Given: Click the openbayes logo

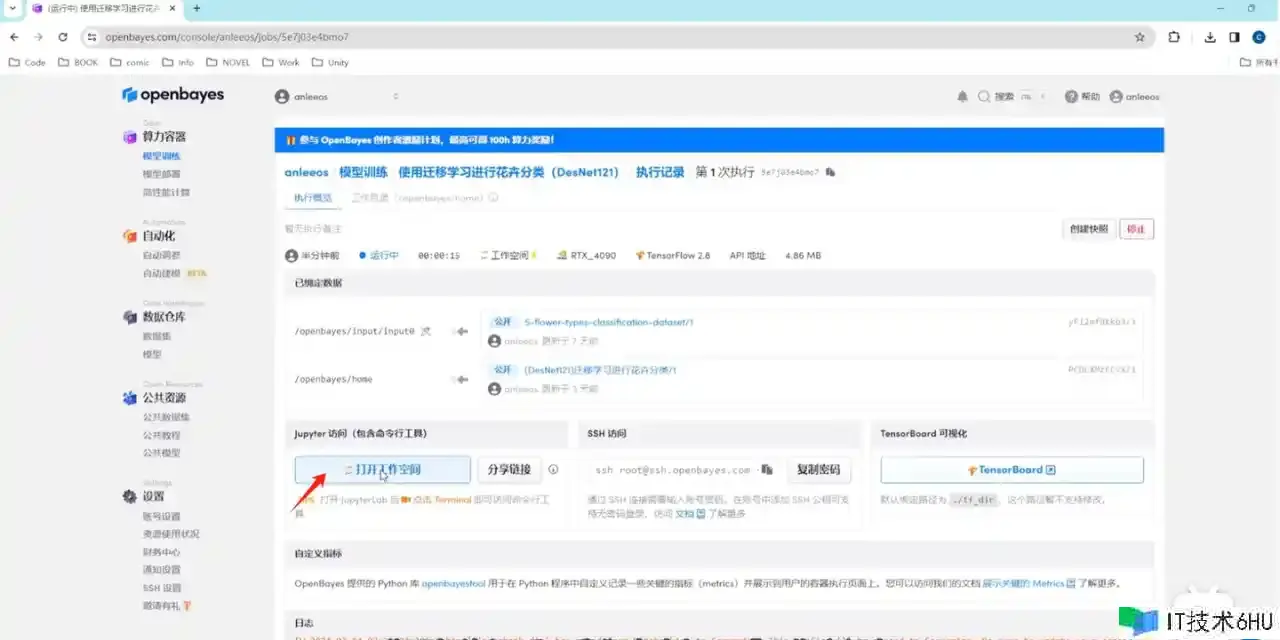Looking at the screenshot, I should click(173, 95).
